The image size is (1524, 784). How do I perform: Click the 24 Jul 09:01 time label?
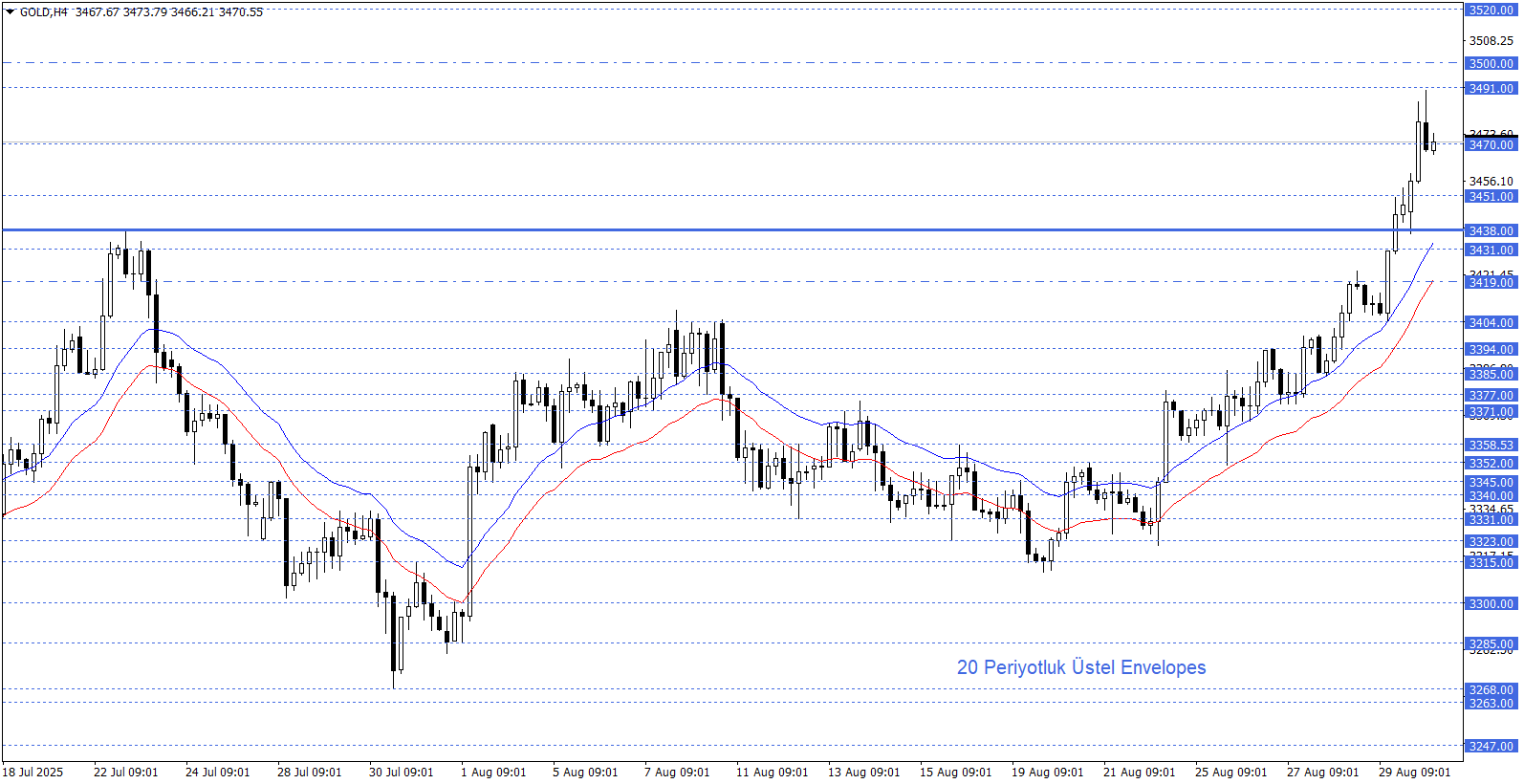(x=217, y=773)
